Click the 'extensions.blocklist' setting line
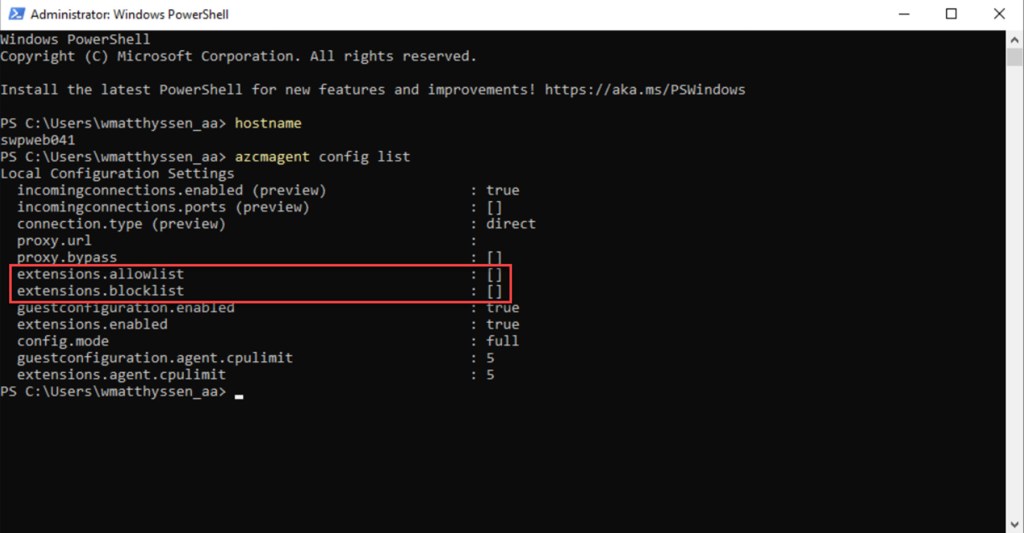The height and width of the screenshot is (533, 1024). click(x=100, y=291)
